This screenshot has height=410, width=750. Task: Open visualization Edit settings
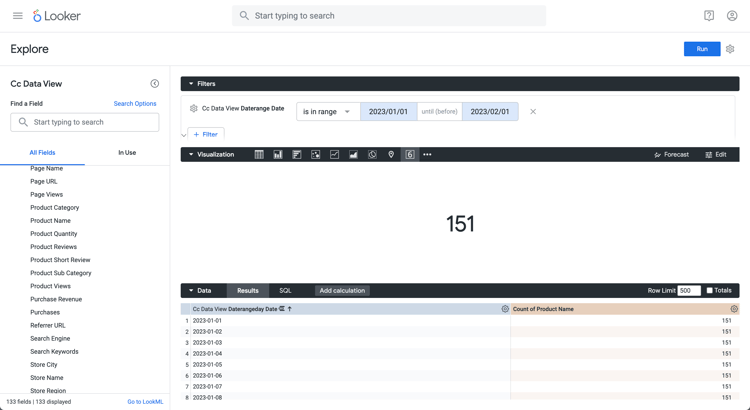(716, 155)
